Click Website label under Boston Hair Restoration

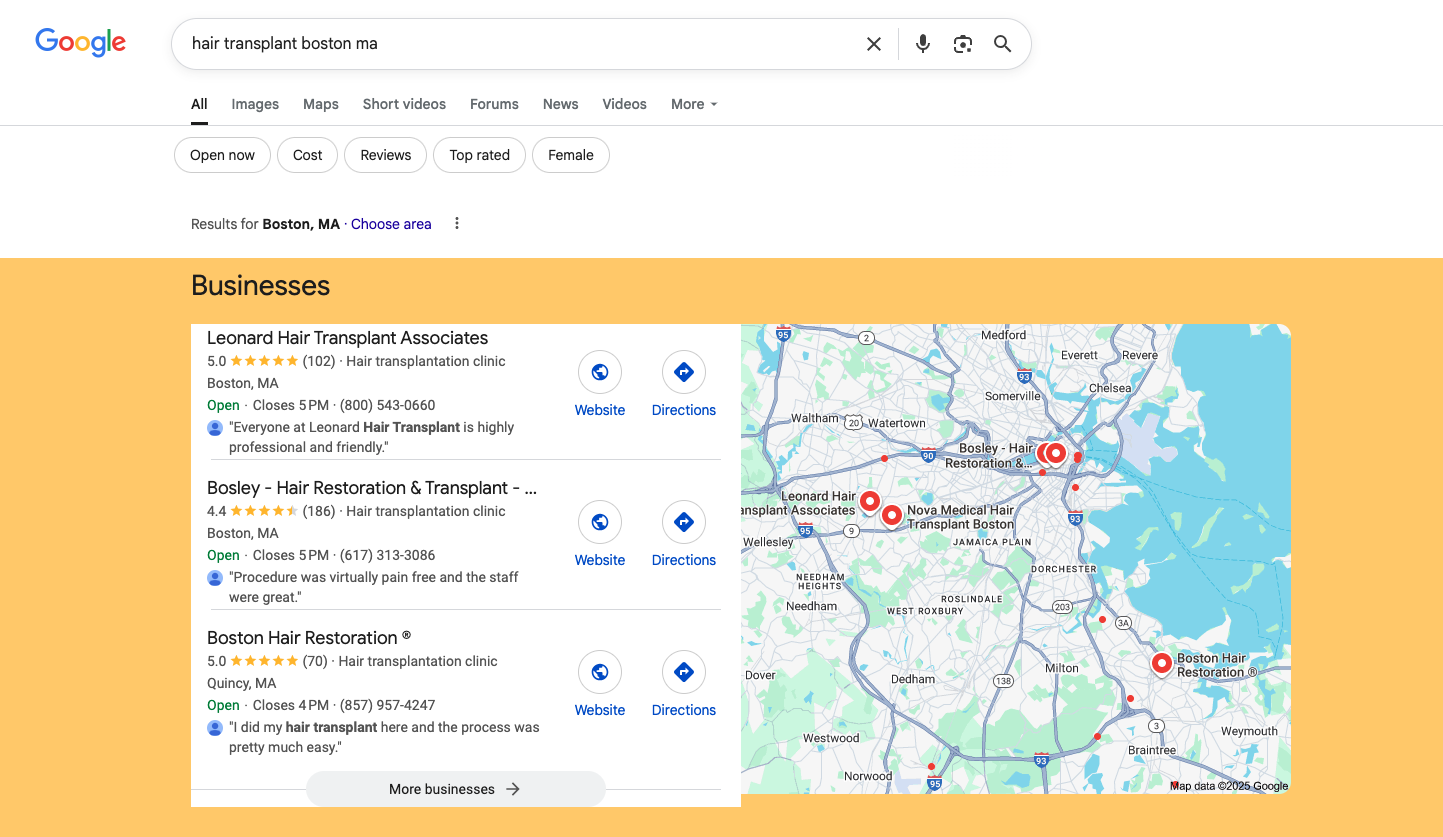(x=600, y=710)
